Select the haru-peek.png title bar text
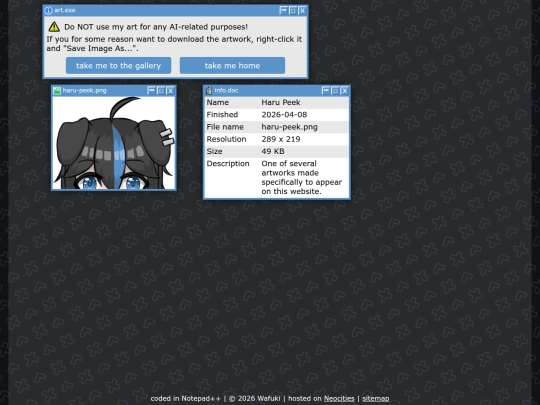This screenshot has height=405, width=540. click(84, 91)
